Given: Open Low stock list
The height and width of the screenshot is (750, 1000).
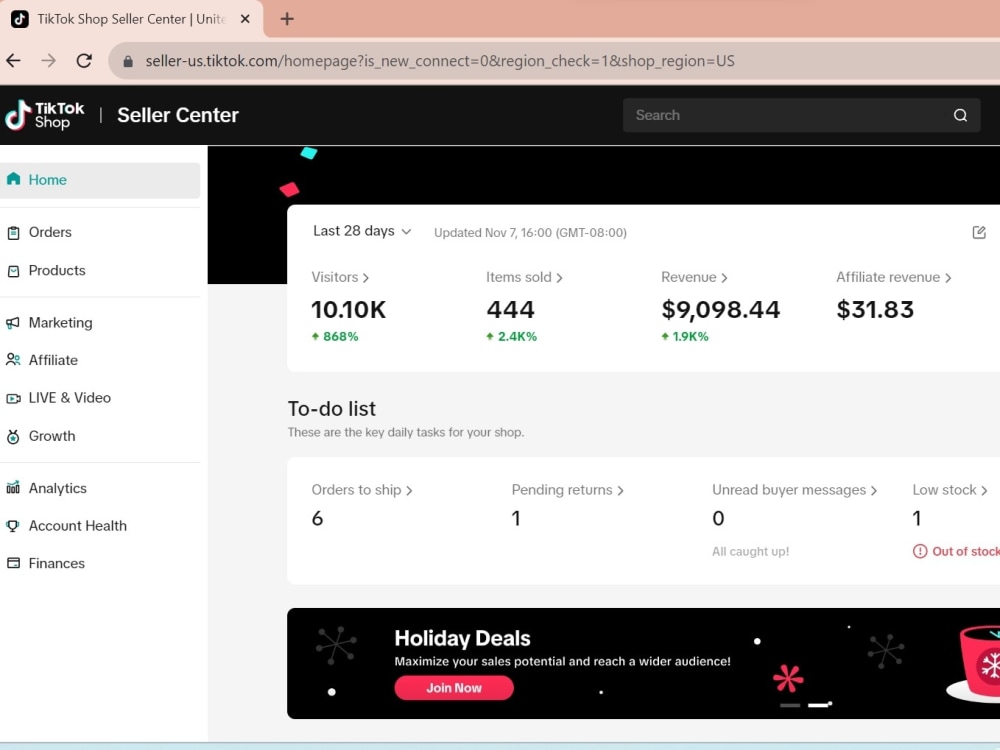Looking at the screenshot, I should click(x=950, y=490).
